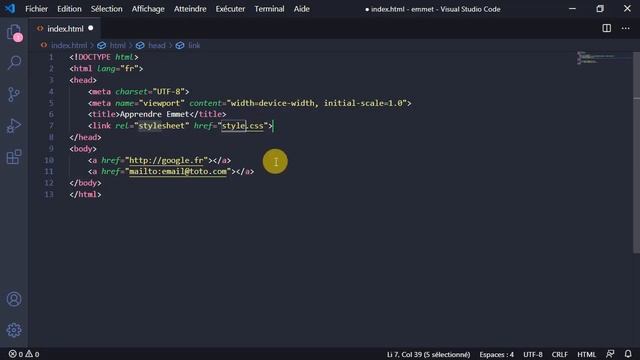Open the Terminal menu
640x360 pixels.
pyautogui.click(x=269, y=9)
